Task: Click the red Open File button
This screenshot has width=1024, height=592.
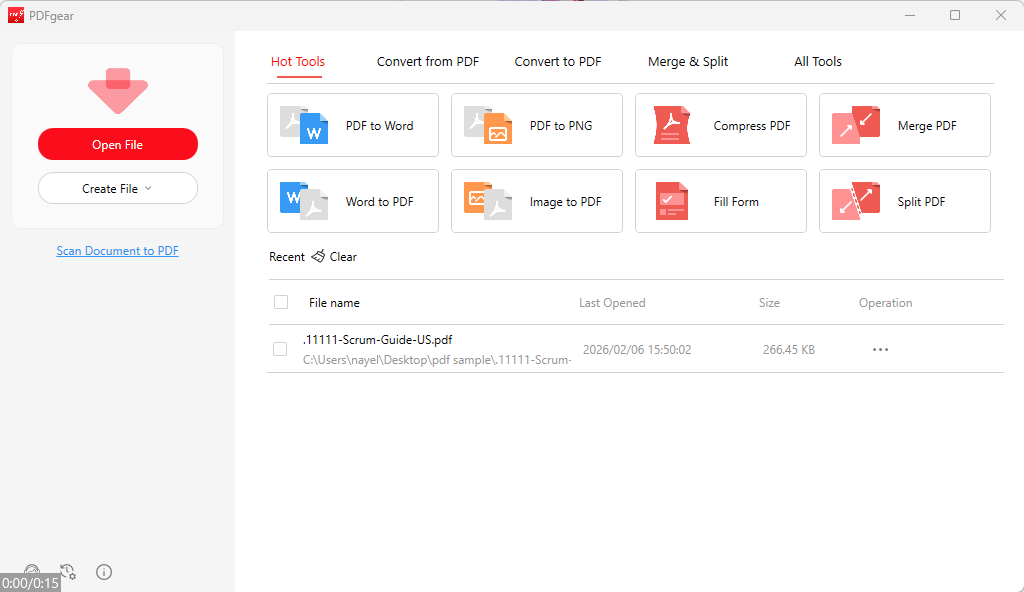Action: (118, 144)
